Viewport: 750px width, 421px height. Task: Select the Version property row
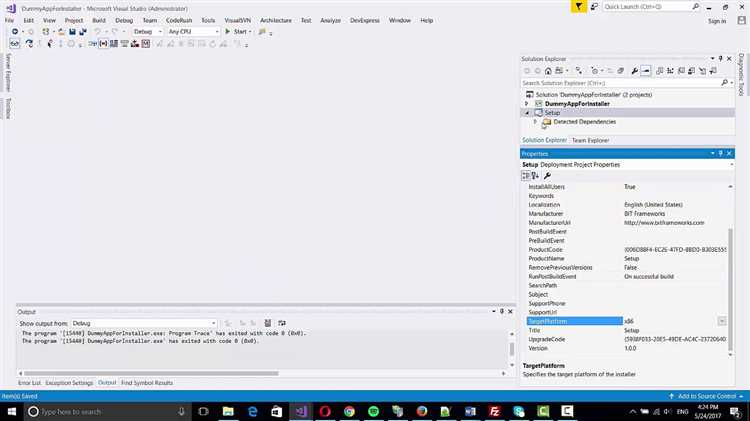tap(628, 348)
